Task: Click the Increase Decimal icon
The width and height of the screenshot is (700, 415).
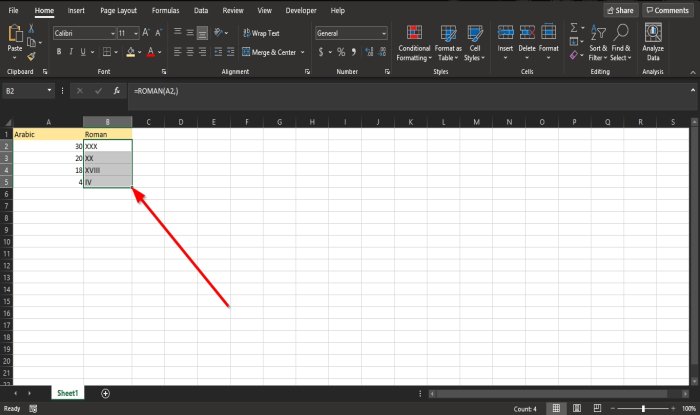Action: pyautogui.click(x=369, y=52)
